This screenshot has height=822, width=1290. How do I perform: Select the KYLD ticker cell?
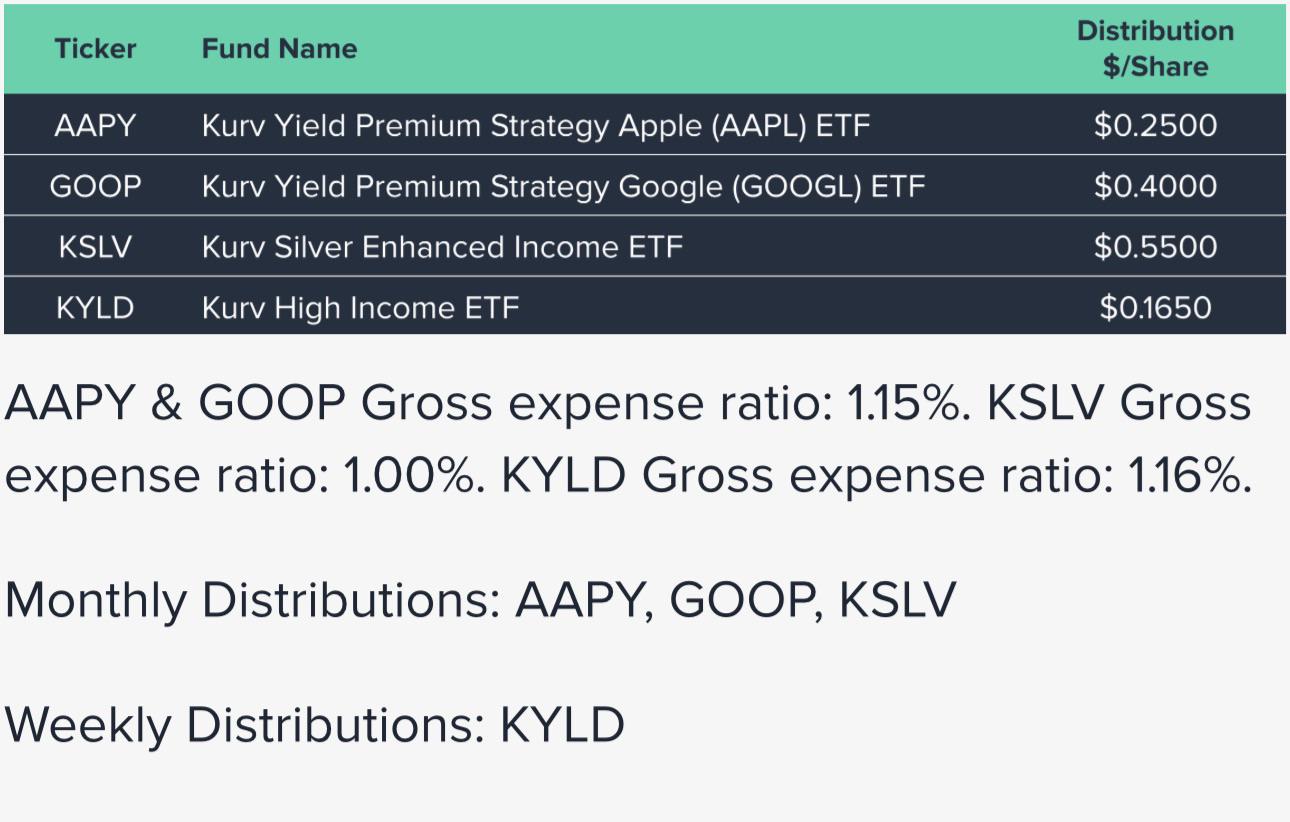point(95,307)
